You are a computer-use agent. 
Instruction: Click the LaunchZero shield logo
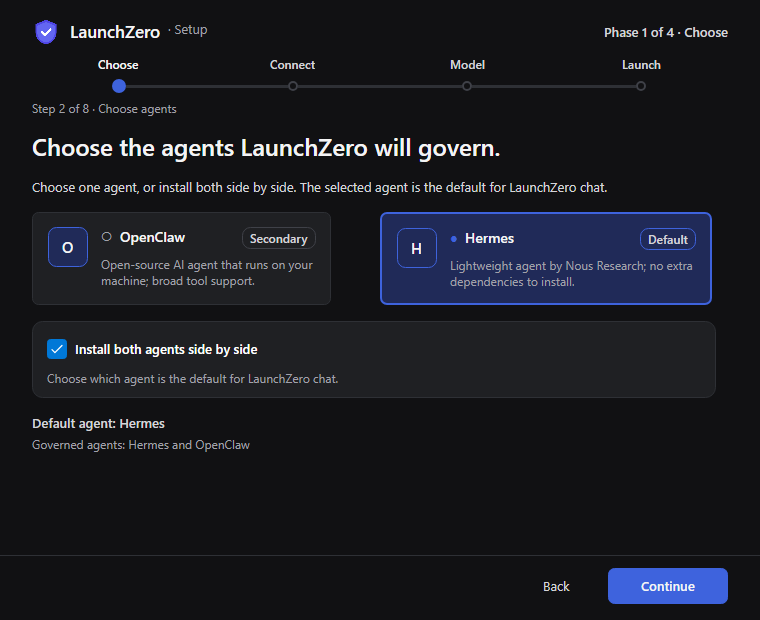tap(46, 32)
